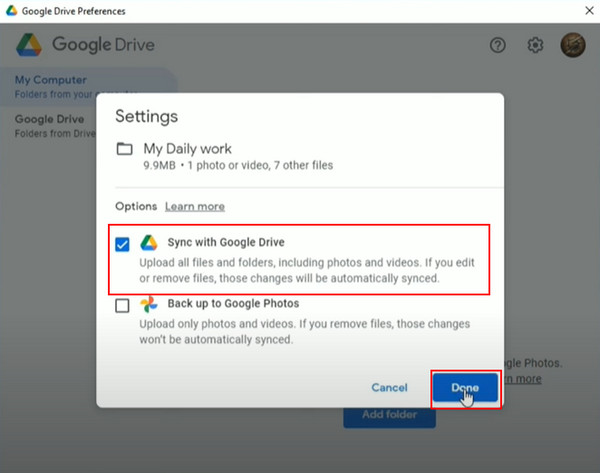Click the folder icon beside My Daily work
Image resolution: width=600 pixels, height=473 pixels.
(124, 149)
